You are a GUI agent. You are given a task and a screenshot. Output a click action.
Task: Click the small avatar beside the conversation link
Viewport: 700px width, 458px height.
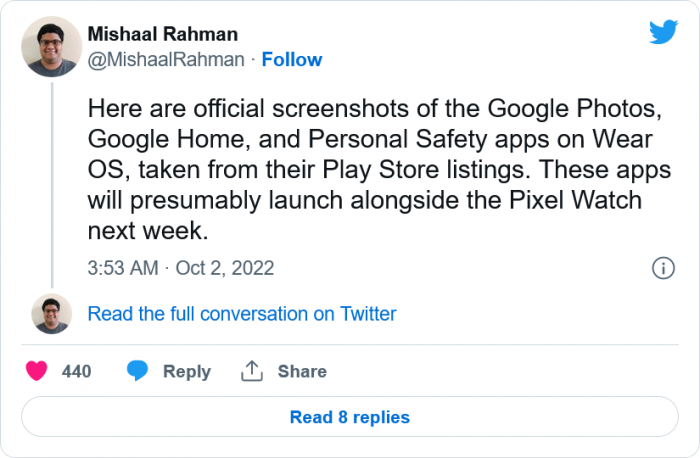51,314
